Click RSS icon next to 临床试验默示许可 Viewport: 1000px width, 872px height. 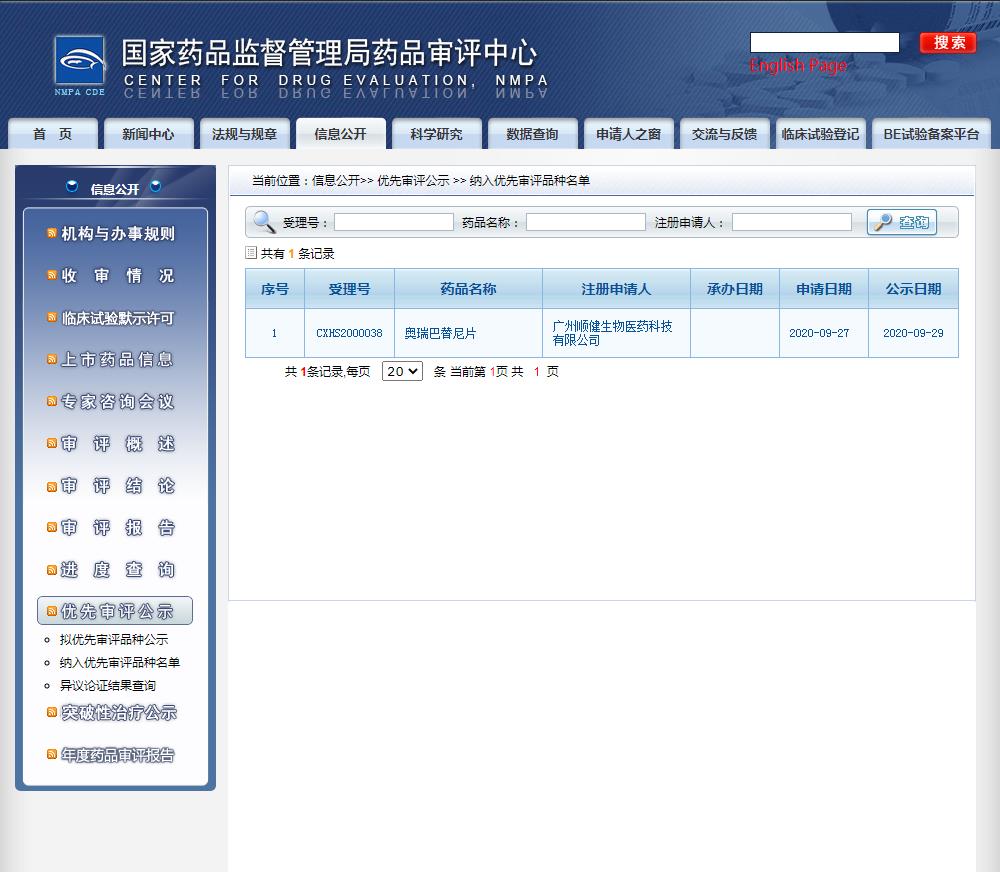(x=52, y=317)
